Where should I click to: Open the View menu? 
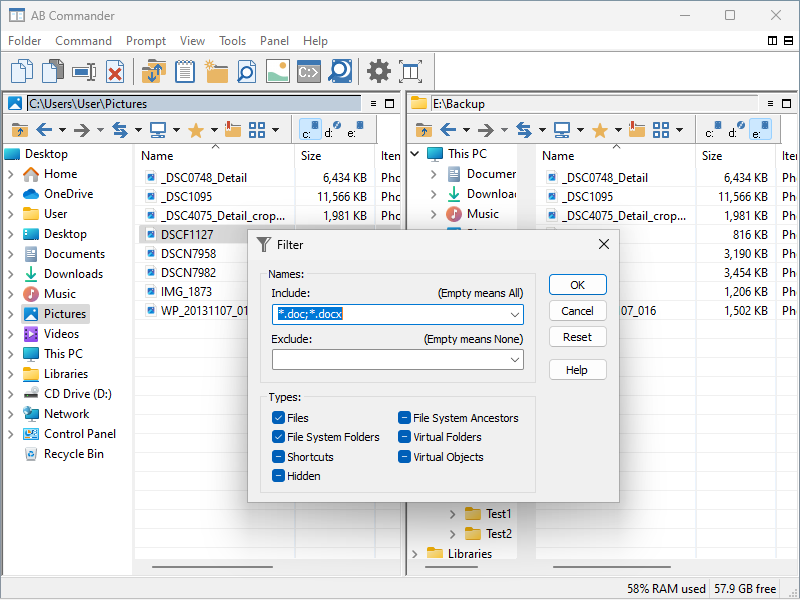(192, 41)
